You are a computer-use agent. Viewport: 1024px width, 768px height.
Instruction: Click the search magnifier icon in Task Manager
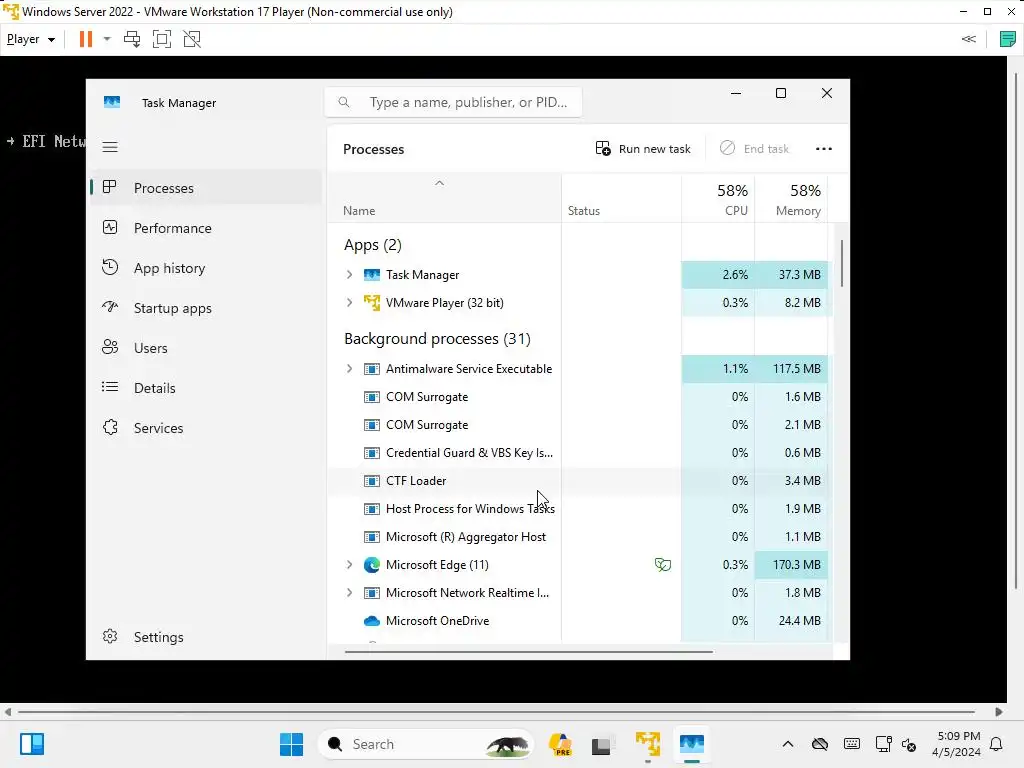tap(344, 103)
